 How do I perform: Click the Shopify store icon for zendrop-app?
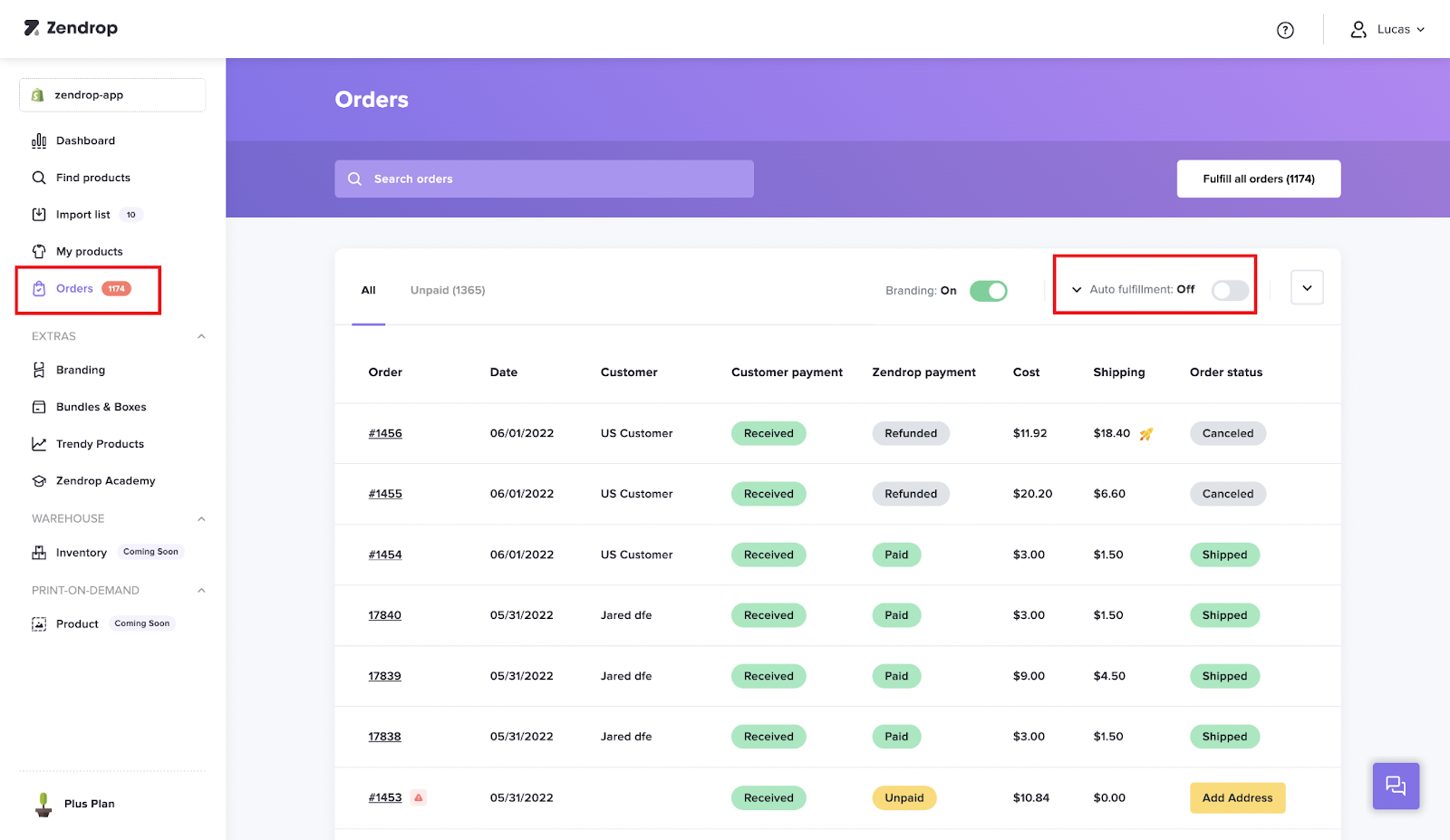(x=38, y=95)
